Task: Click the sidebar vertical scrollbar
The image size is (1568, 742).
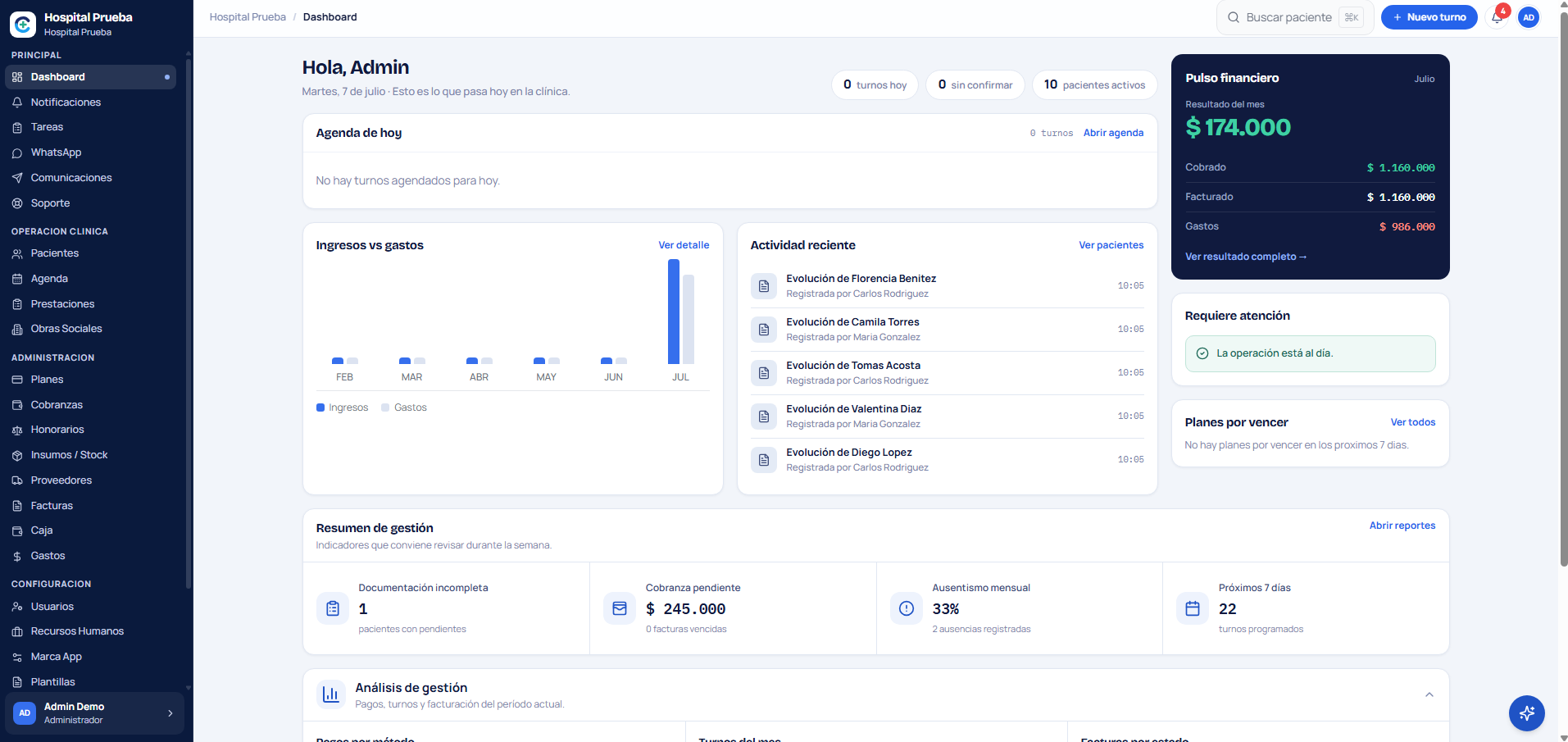Action: (x=189, y=324)
